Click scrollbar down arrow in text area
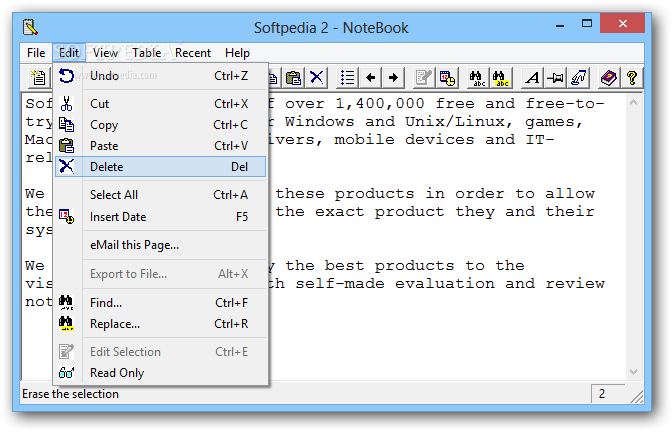The image size is (672, 432). tap(633, 372)
